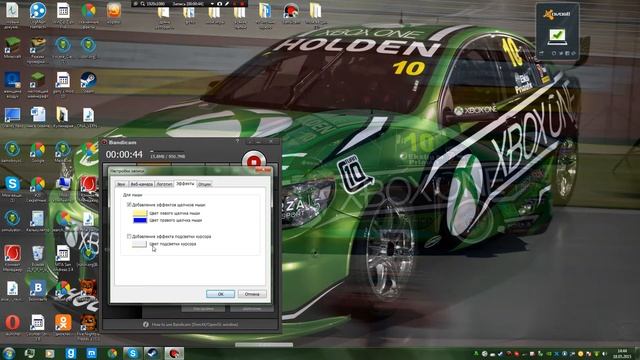
Task: Open dropdown arrow in top recording bar
Action: (212, 4)
